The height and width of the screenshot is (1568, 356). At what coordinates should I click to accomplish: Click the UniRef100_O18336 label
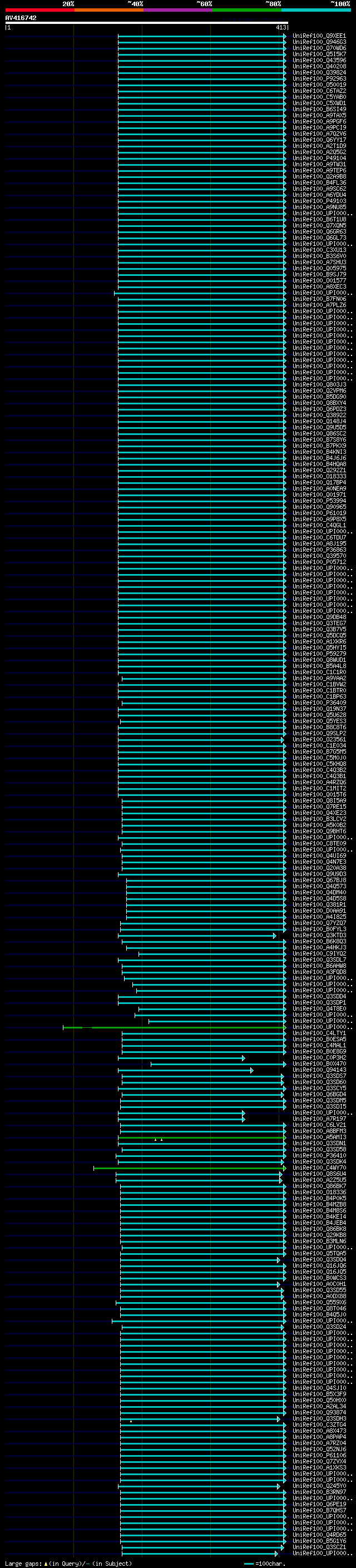pos(319,1193)
